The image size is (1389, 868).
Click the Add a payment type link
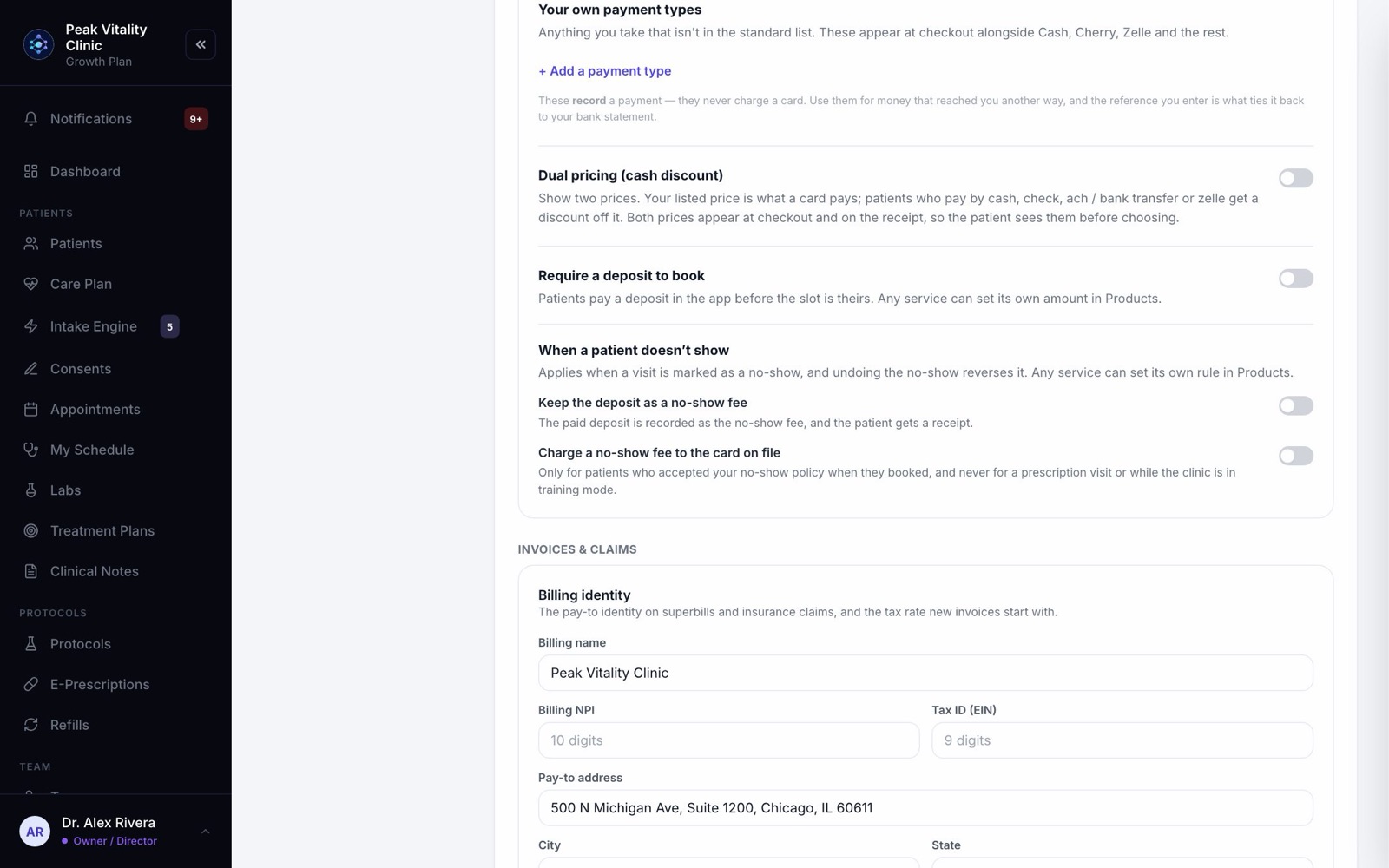(x=604, y=71)
